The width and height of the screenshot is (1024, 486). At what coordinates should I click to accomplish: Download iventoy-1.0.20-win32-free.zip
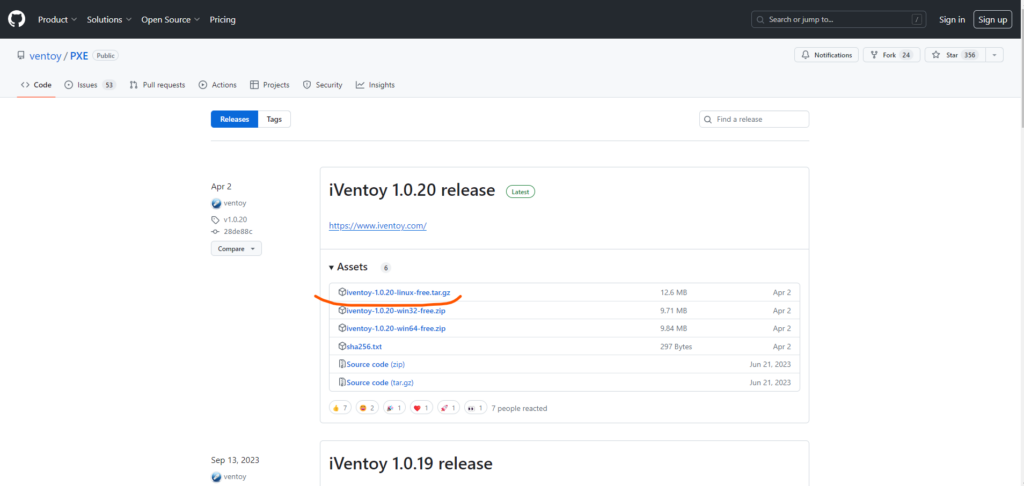pos(396,311)
